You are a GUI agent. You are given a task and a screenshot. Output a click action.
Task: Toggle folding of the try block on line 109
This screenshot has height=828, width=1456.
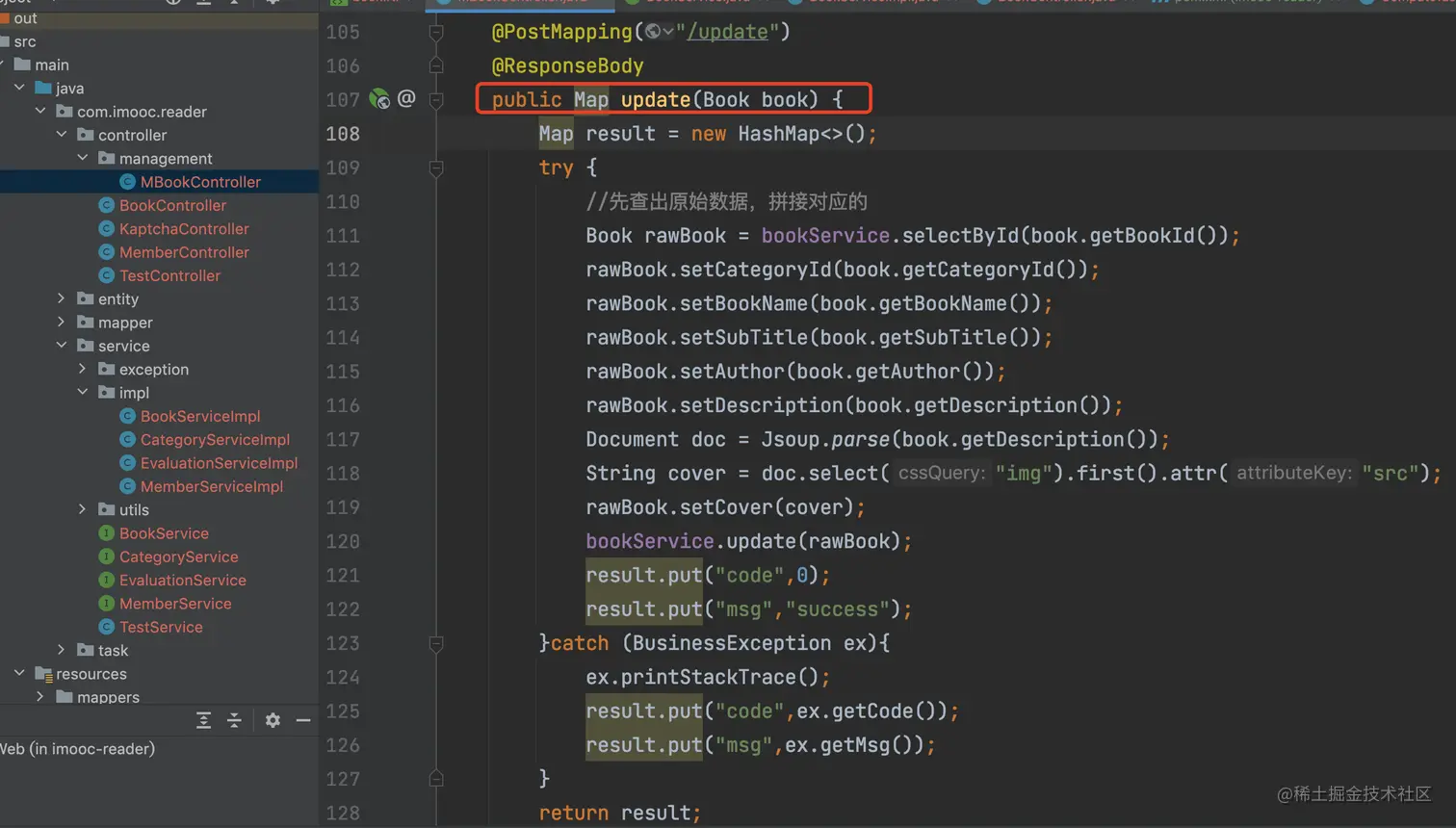(436, 168)
